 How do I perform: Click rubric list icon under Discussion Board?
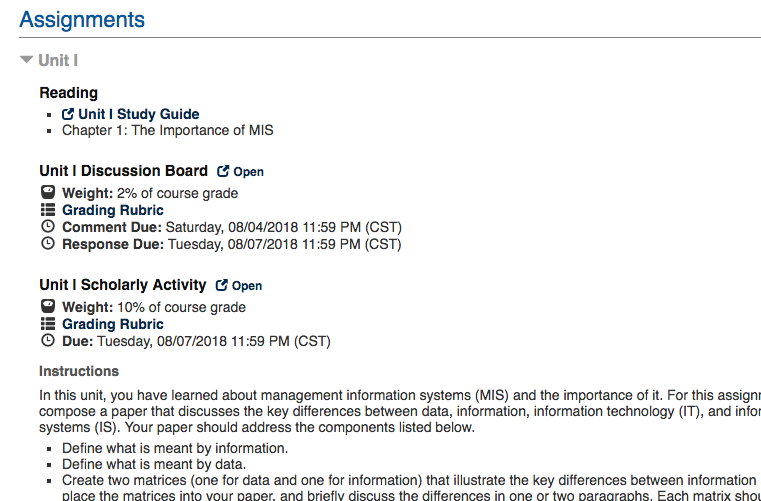[x=48, y=210]
